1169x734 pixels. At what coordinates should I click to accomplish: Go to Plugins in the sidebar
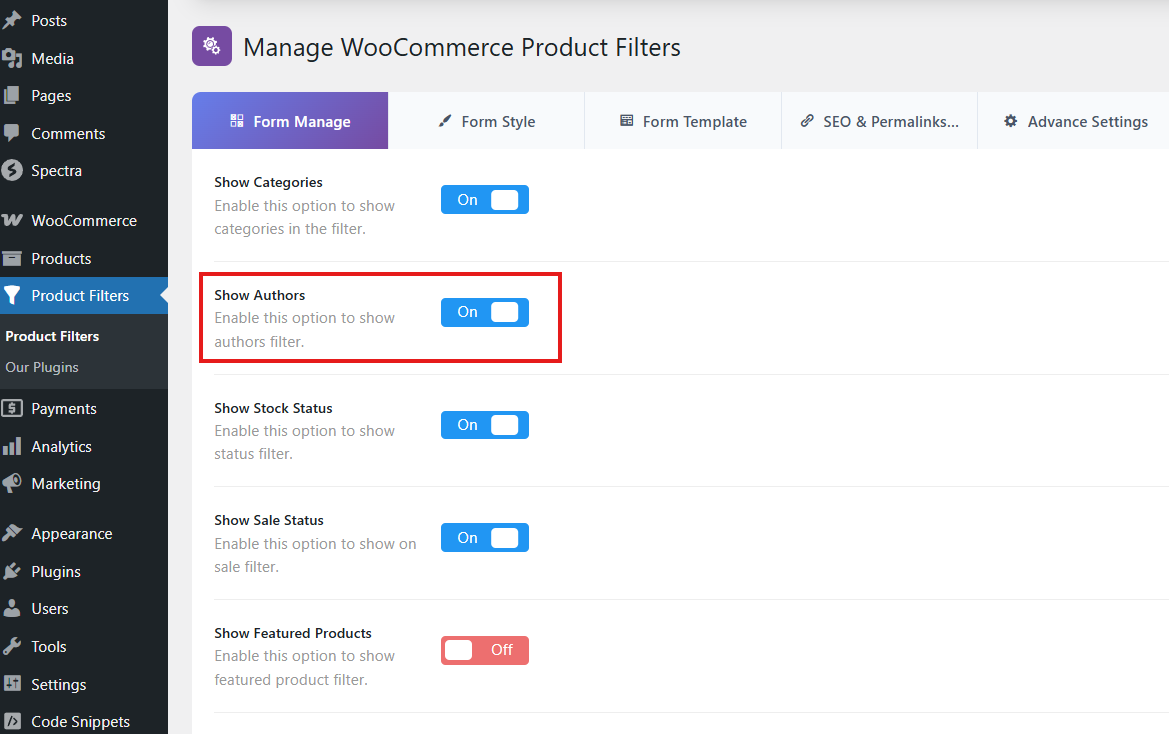click(x=84, y=572)
